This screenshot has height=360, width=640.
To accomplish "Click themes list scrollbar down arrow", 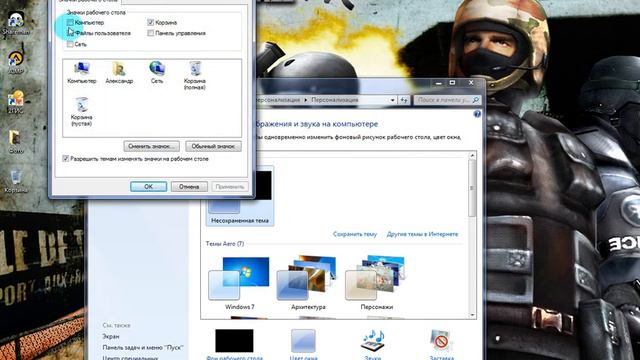I will [x=472, y=315].
